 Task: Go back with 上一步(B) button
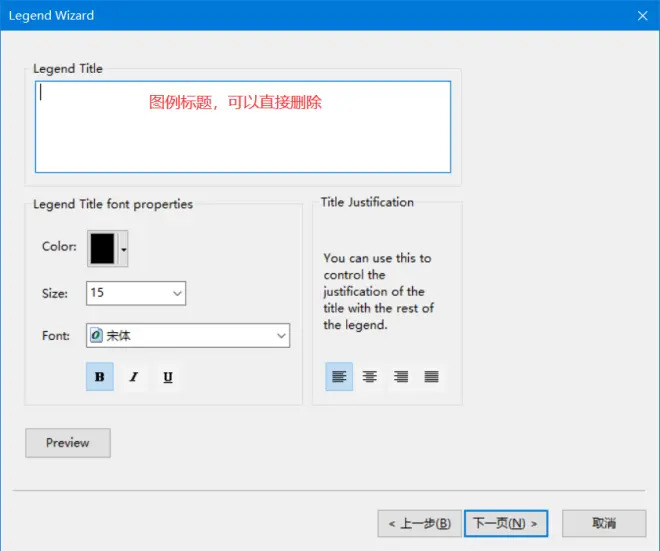point(420,523)
